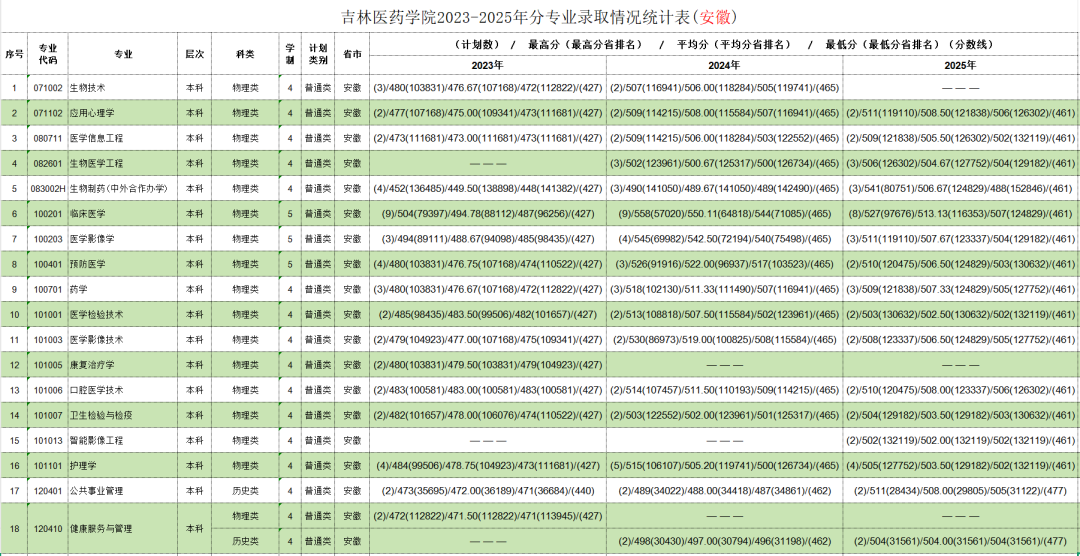This screenshot has height=556, width=1080.
Task: Click the 2024 cell starting (2)/530(86973) for 医学影像技术
Action: (724, 340)
